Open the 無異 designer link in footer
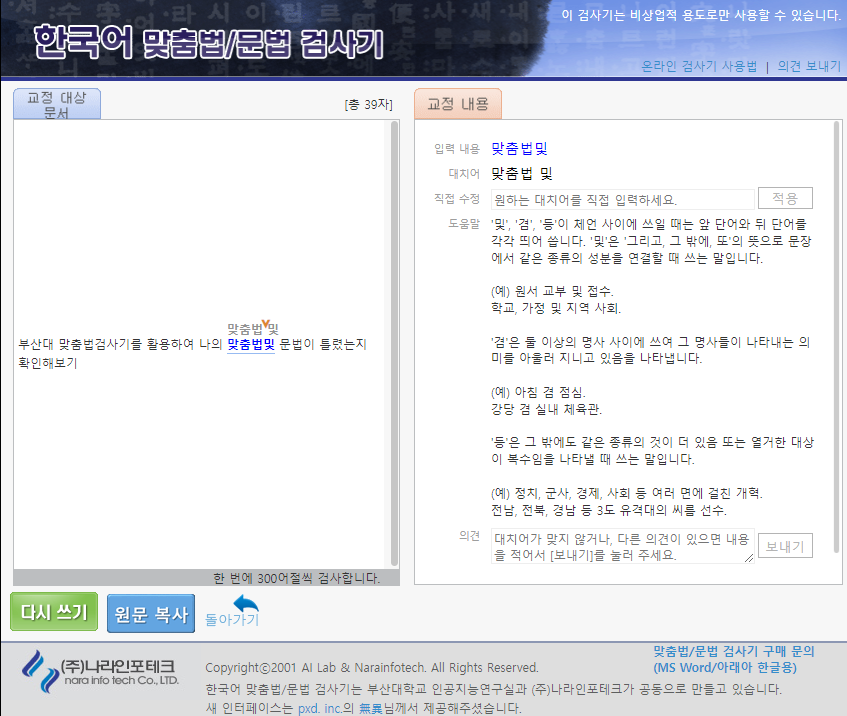The height and width of the screenshot is (716, 847). point(371,708)
